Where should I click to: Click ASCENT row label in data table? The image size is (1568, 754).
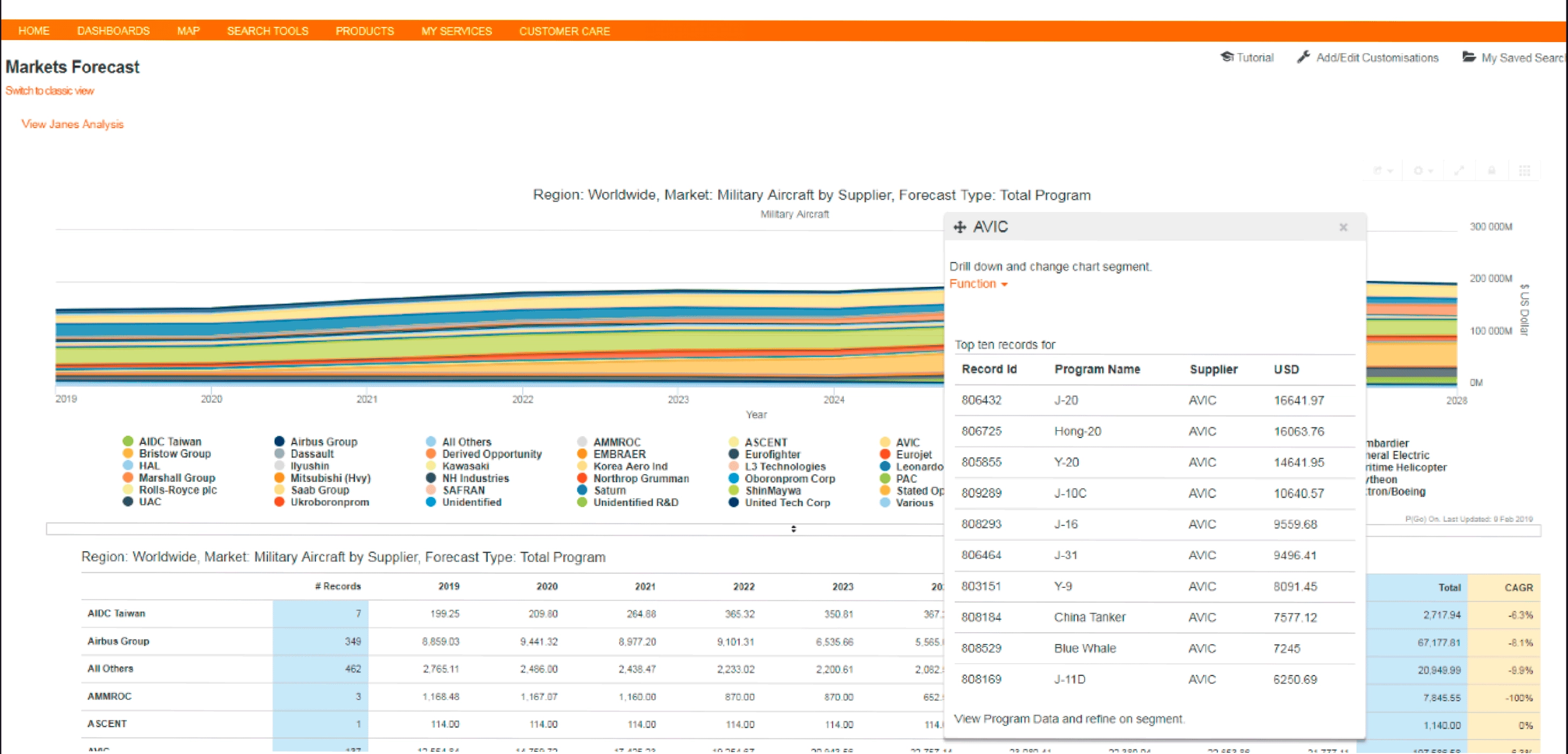pos(107,724)
